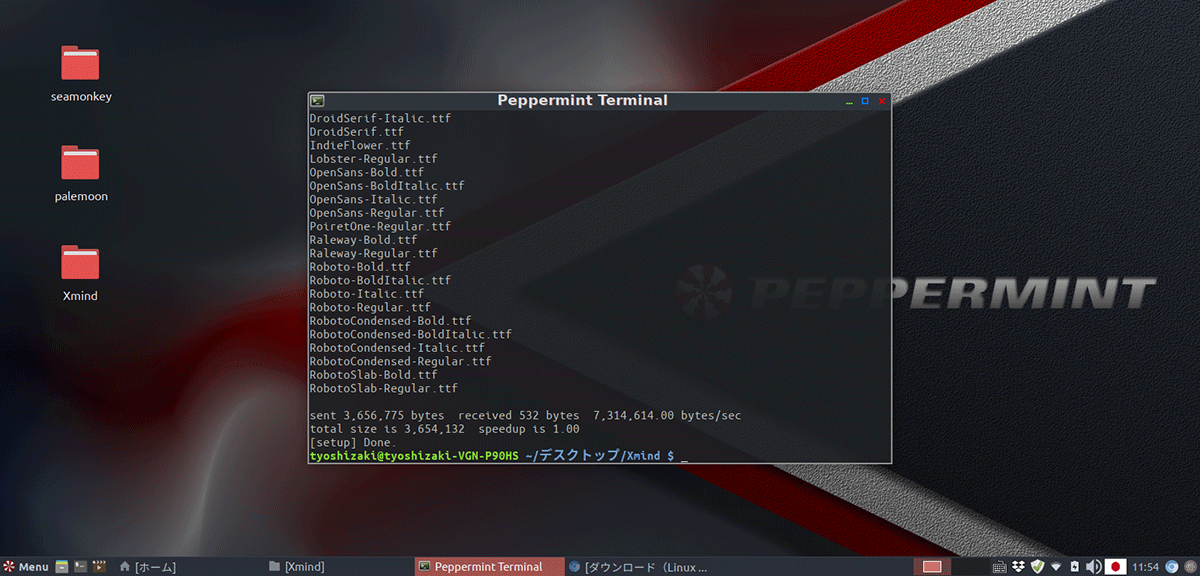Open the Wi-Fi network menu
Image resolution: width=1200 pixels, height=576 pixels.
click(1056, 567)
